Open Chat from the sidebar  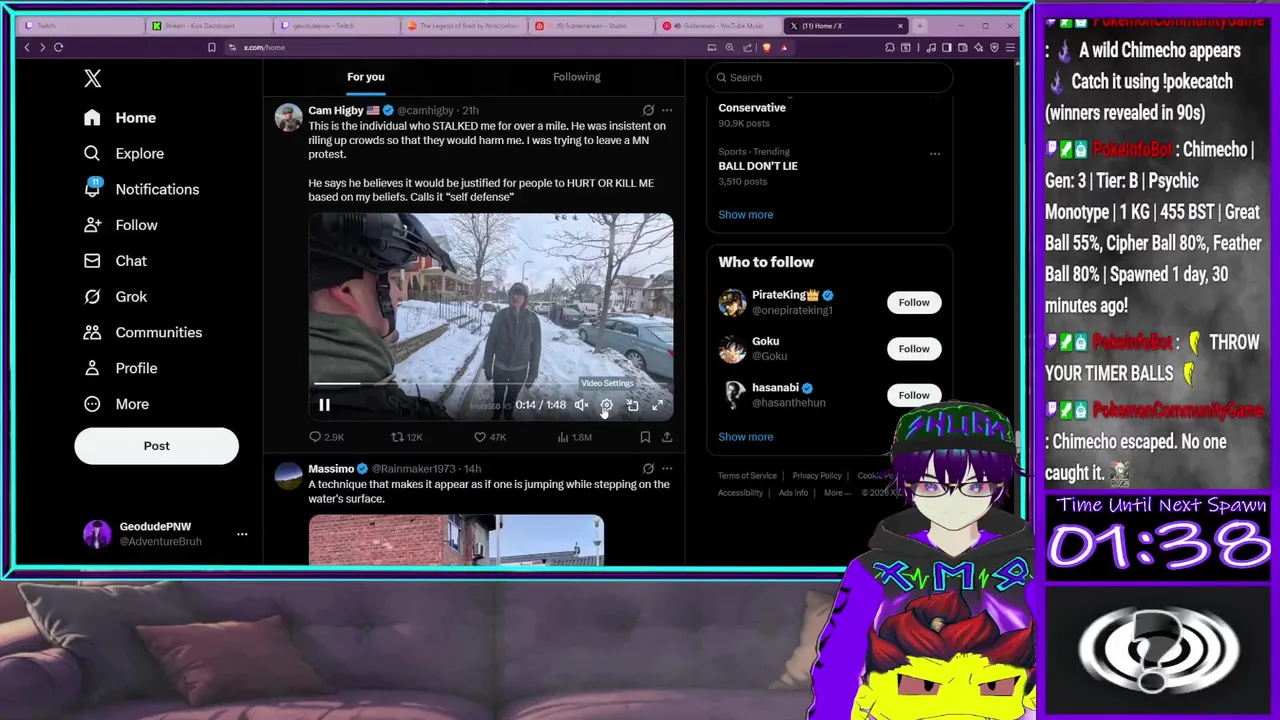(x=115, y=261)
